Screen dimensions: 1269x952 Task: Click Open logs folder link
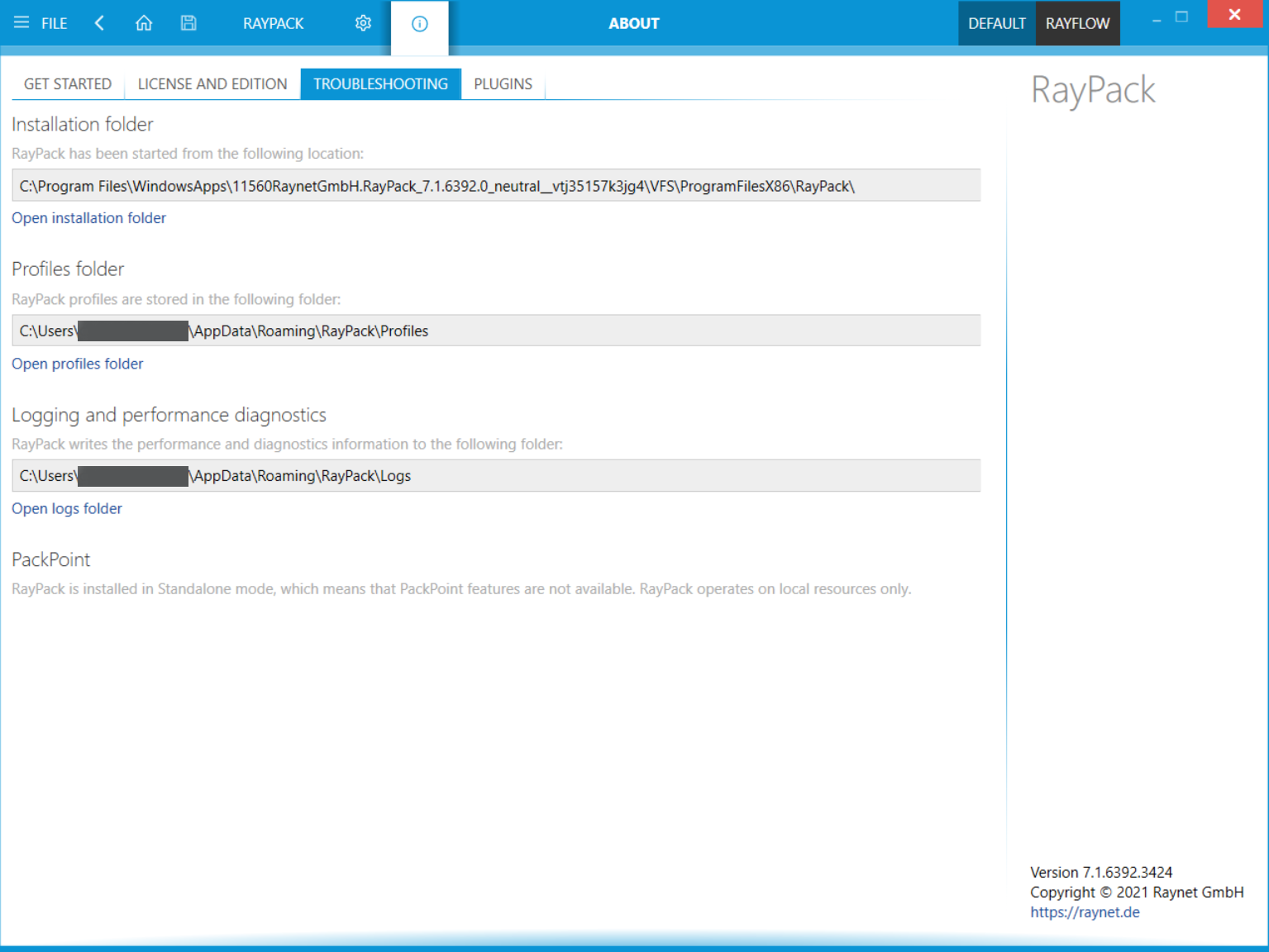67,508
